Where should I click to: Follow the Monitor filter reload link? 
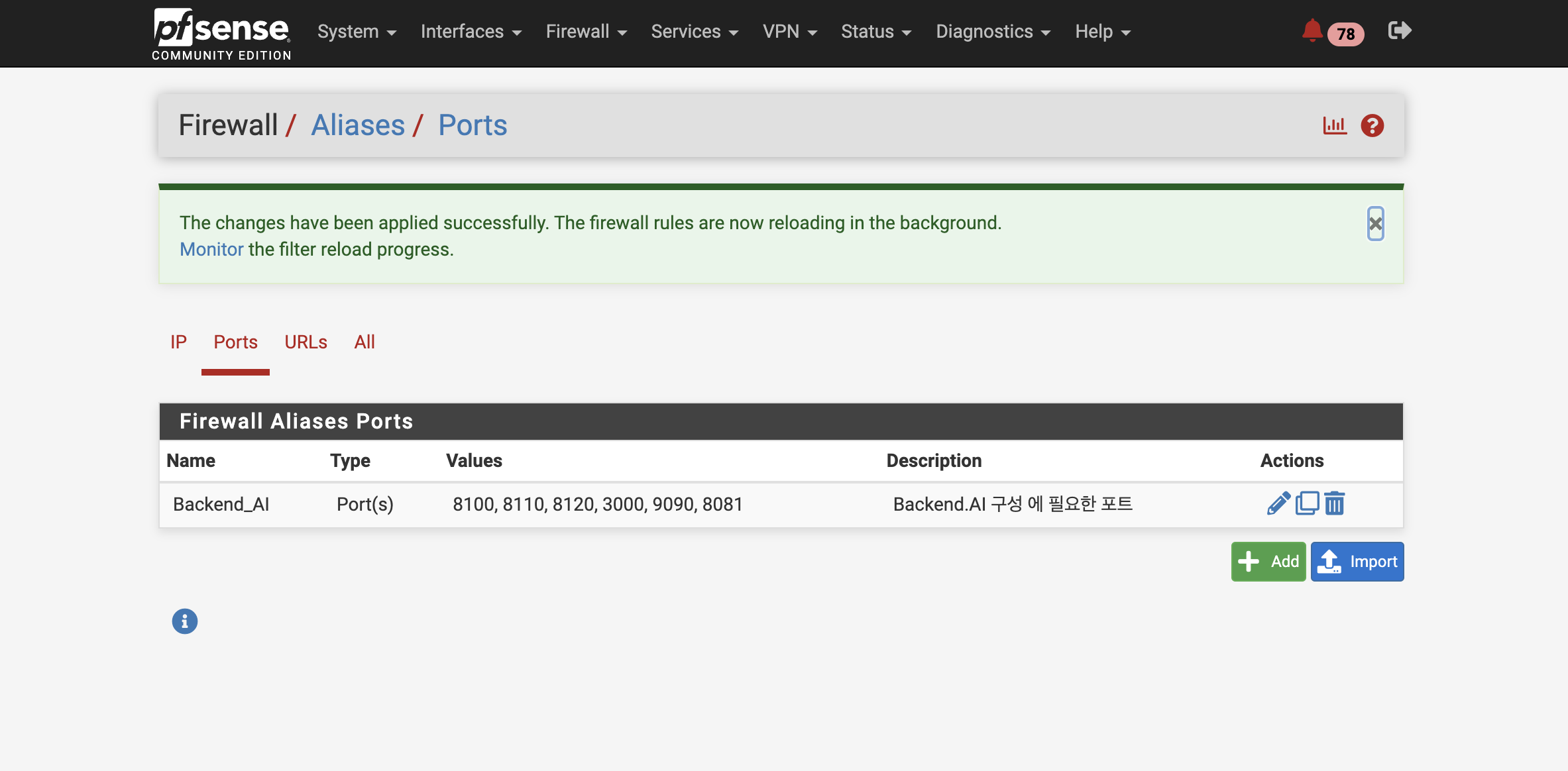211,249
